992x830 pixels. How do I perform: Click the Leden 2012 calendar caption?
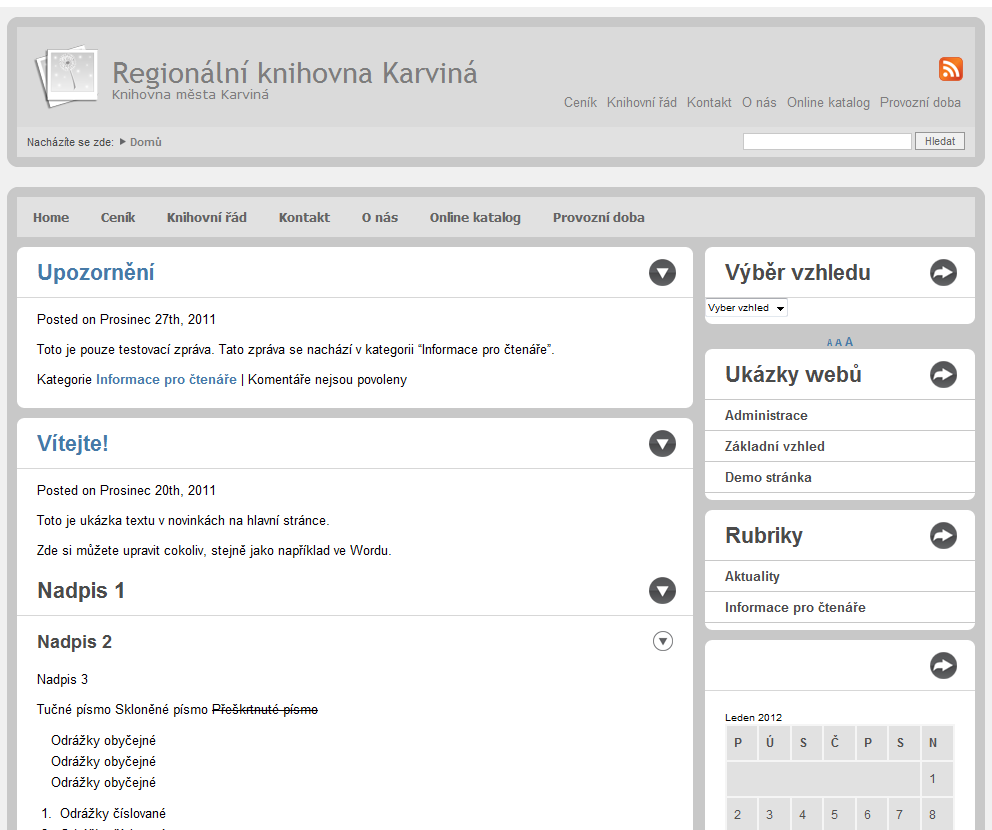(753, 717)
